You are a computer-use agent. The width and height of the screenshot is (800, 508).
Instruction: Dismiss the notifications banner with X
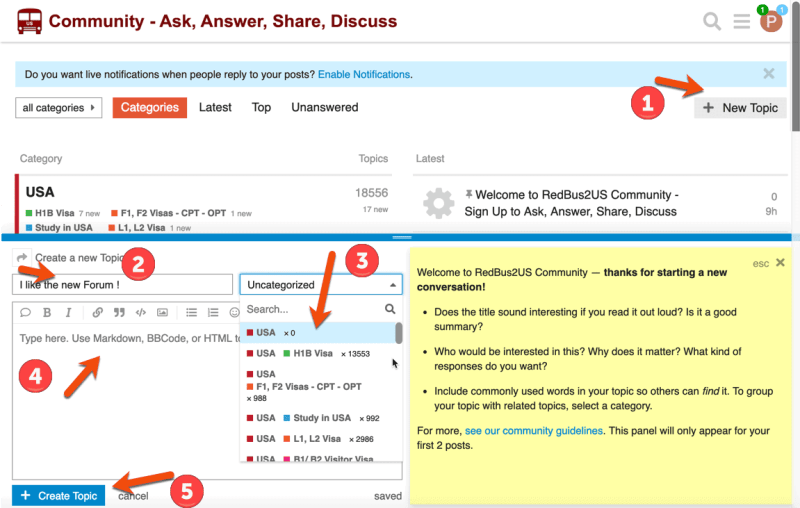[x=769, y=74]
